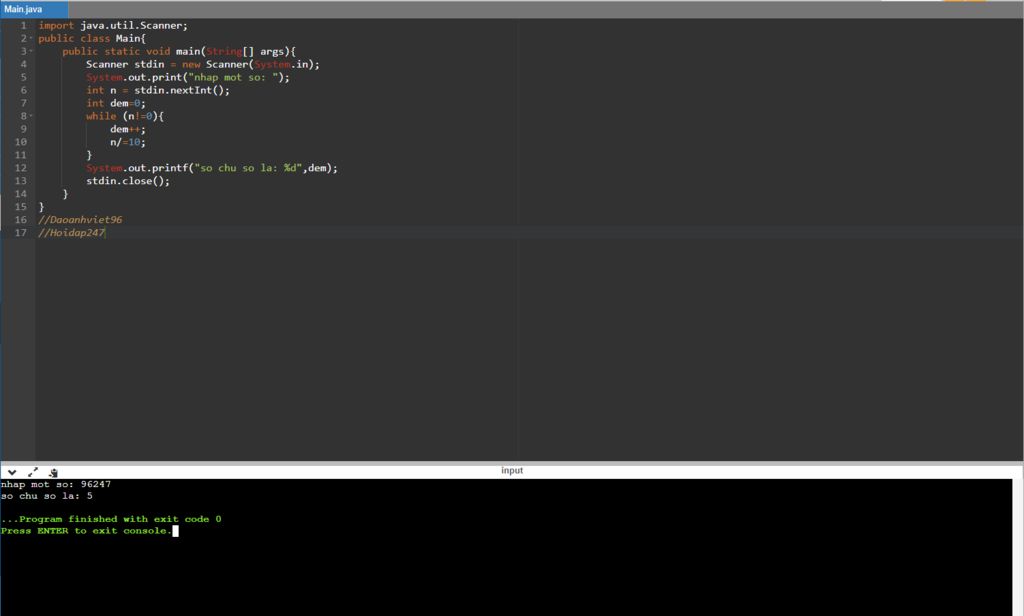Click the 'public class Main{' code line

click(x=92, y=39)
